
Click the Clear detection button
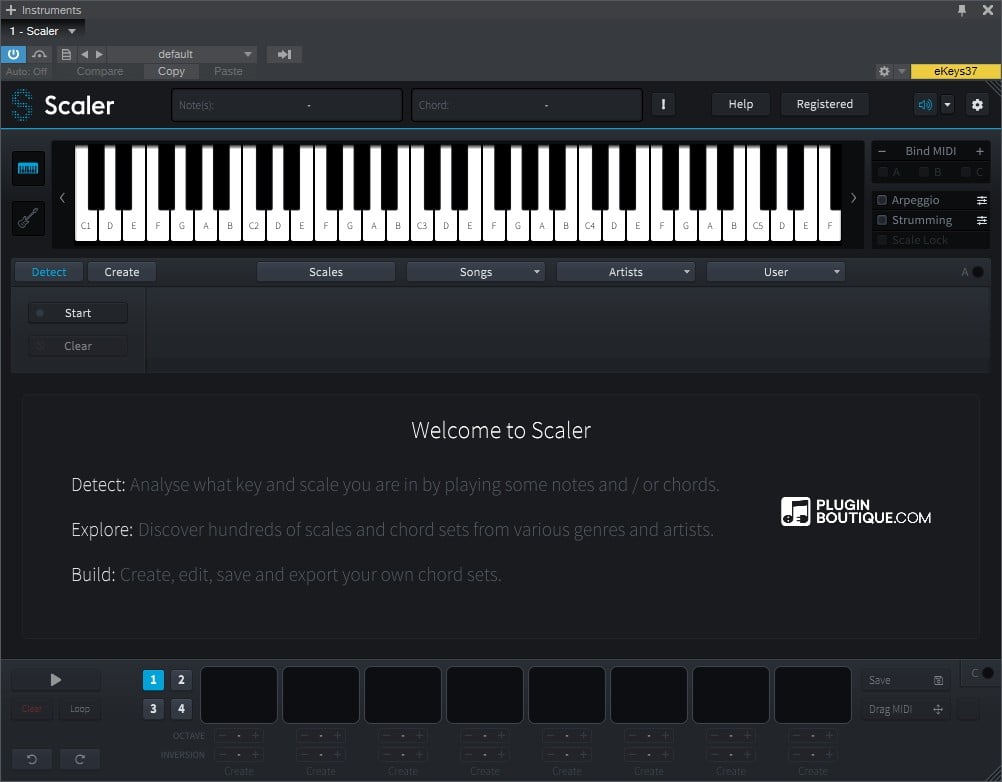click(x=78, y=346)
